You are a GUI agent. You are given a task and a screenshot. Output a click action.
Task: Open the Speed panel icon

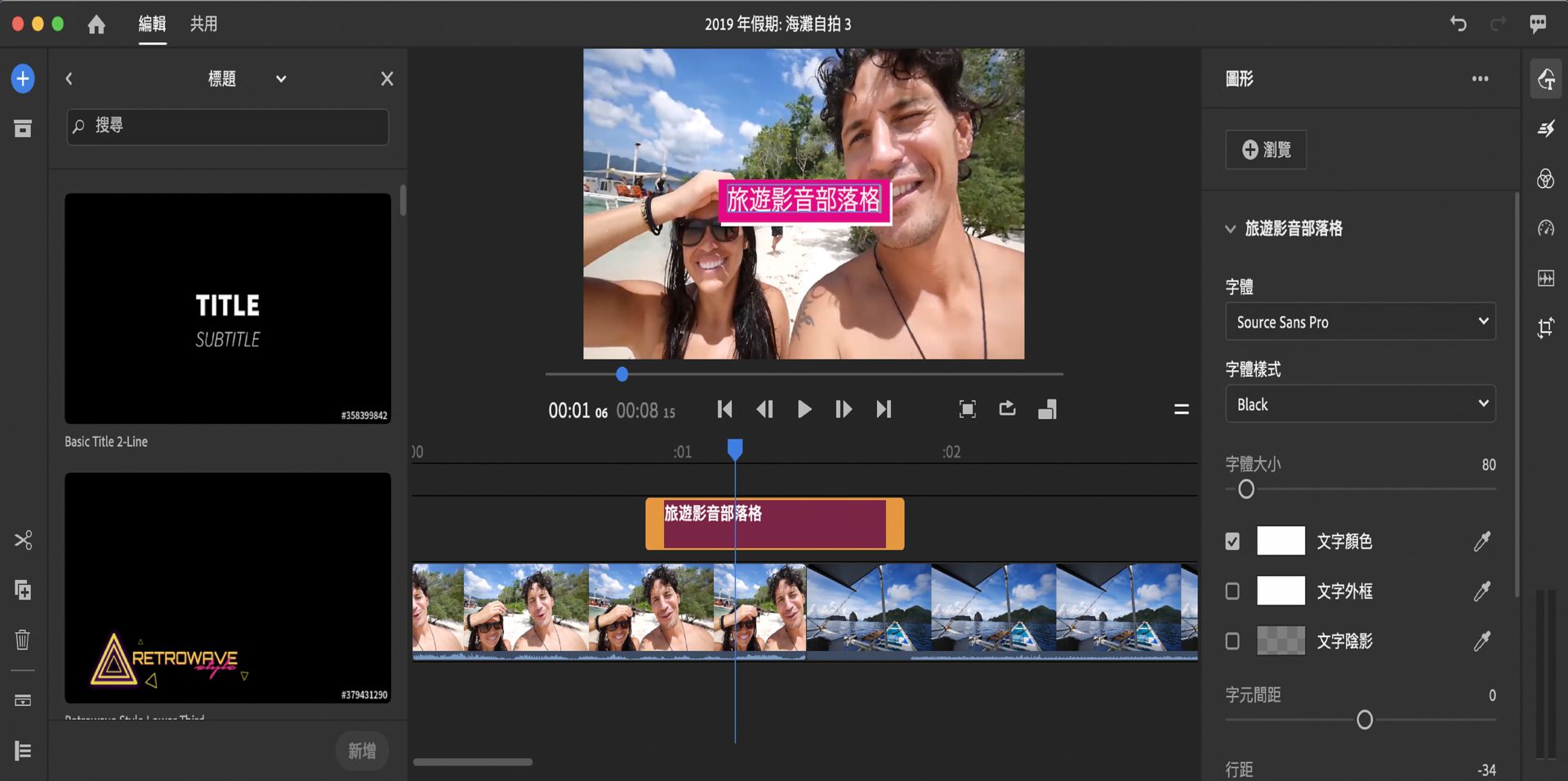pyautogui.click(x=1546, y=228)
